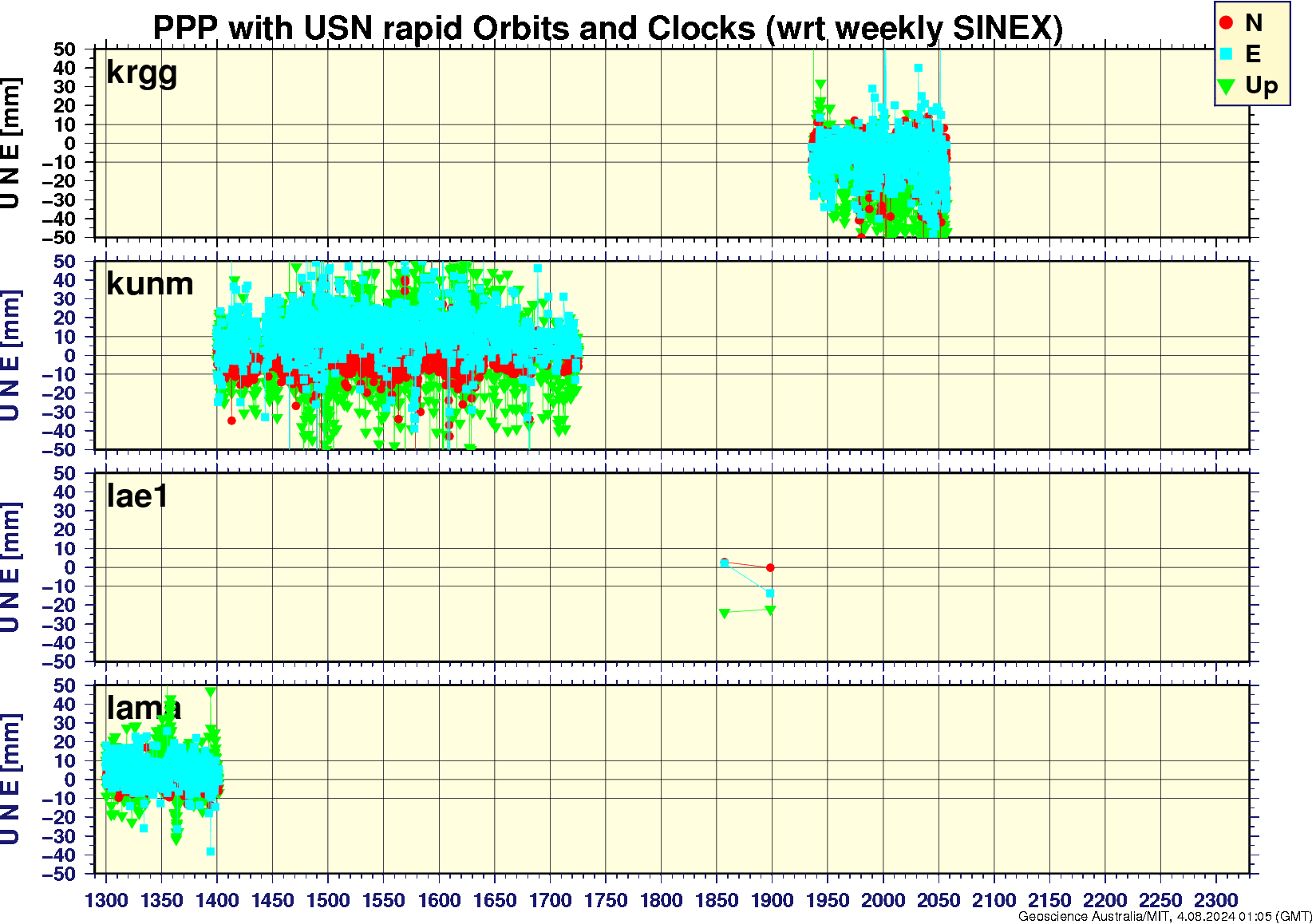Viewport: 1312px width, 924px height.
Task: Click the cyan E legend square
Action: click(1227, 53)
